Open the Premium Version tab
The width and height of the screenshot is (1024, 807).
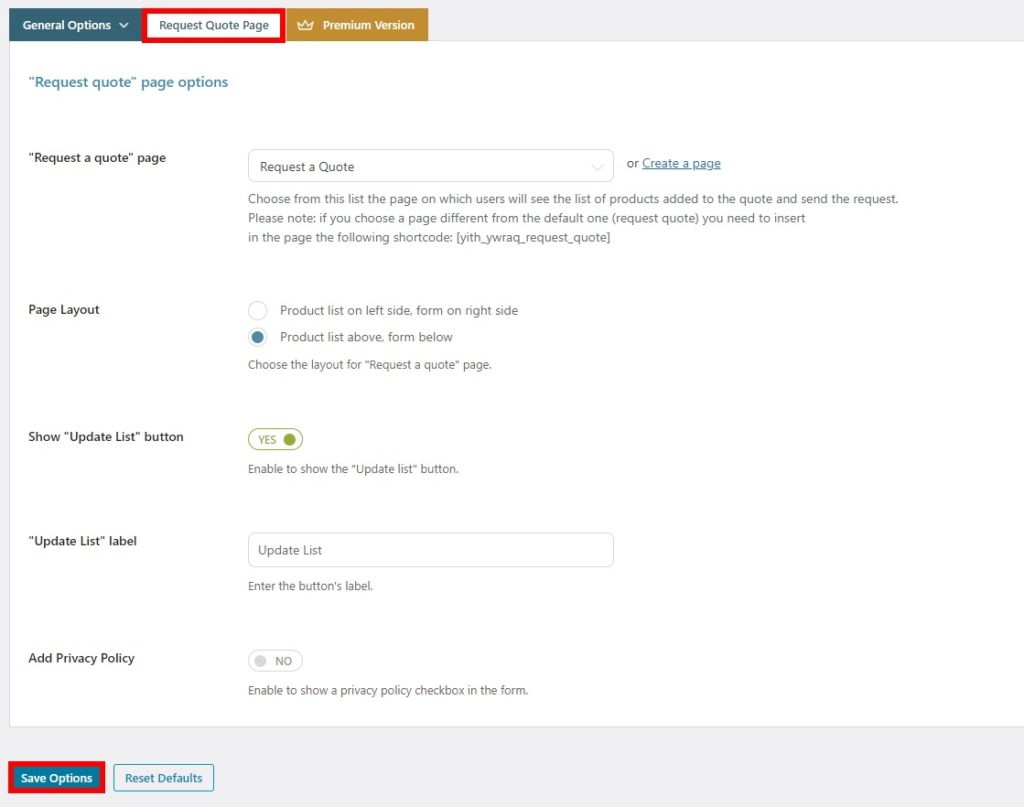tap(357, 25)
